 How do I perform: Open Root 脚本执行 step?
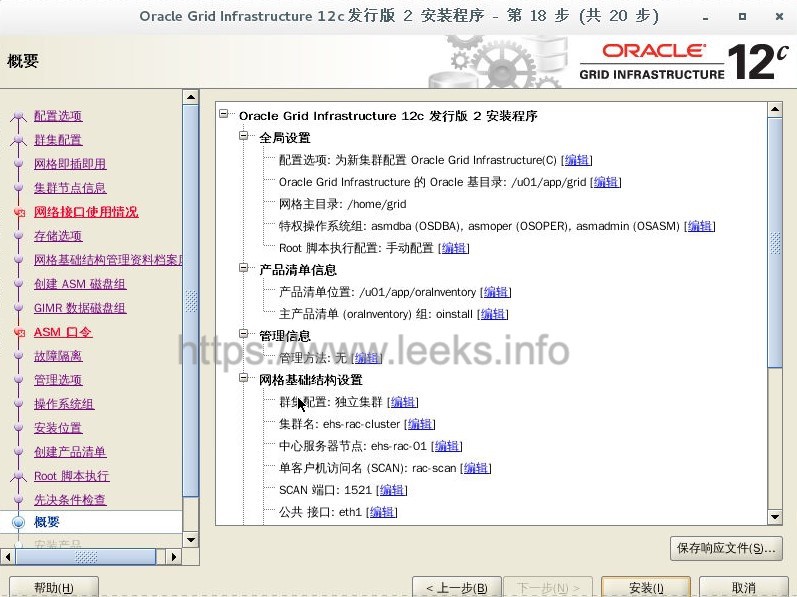pos(72,476)
